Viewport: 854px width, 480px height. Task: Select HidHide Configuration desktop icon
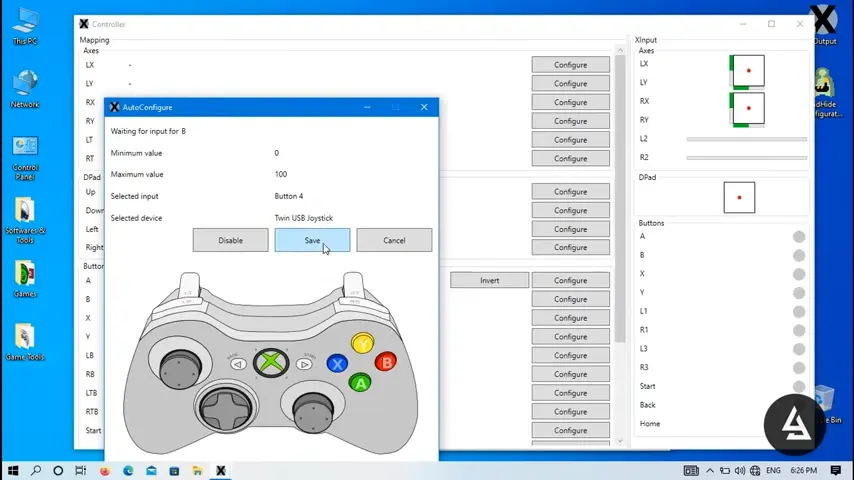[826, 93]
